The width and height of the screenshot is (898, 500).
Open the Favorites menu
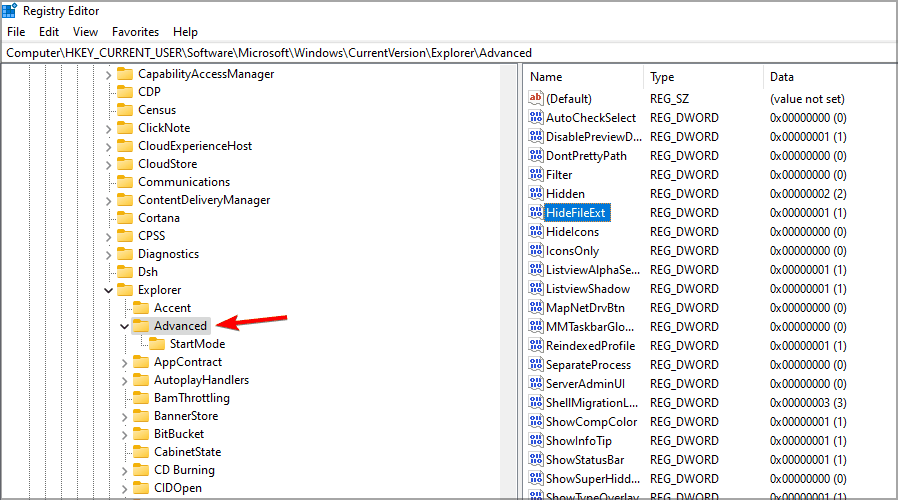click(x=135, y=32)
